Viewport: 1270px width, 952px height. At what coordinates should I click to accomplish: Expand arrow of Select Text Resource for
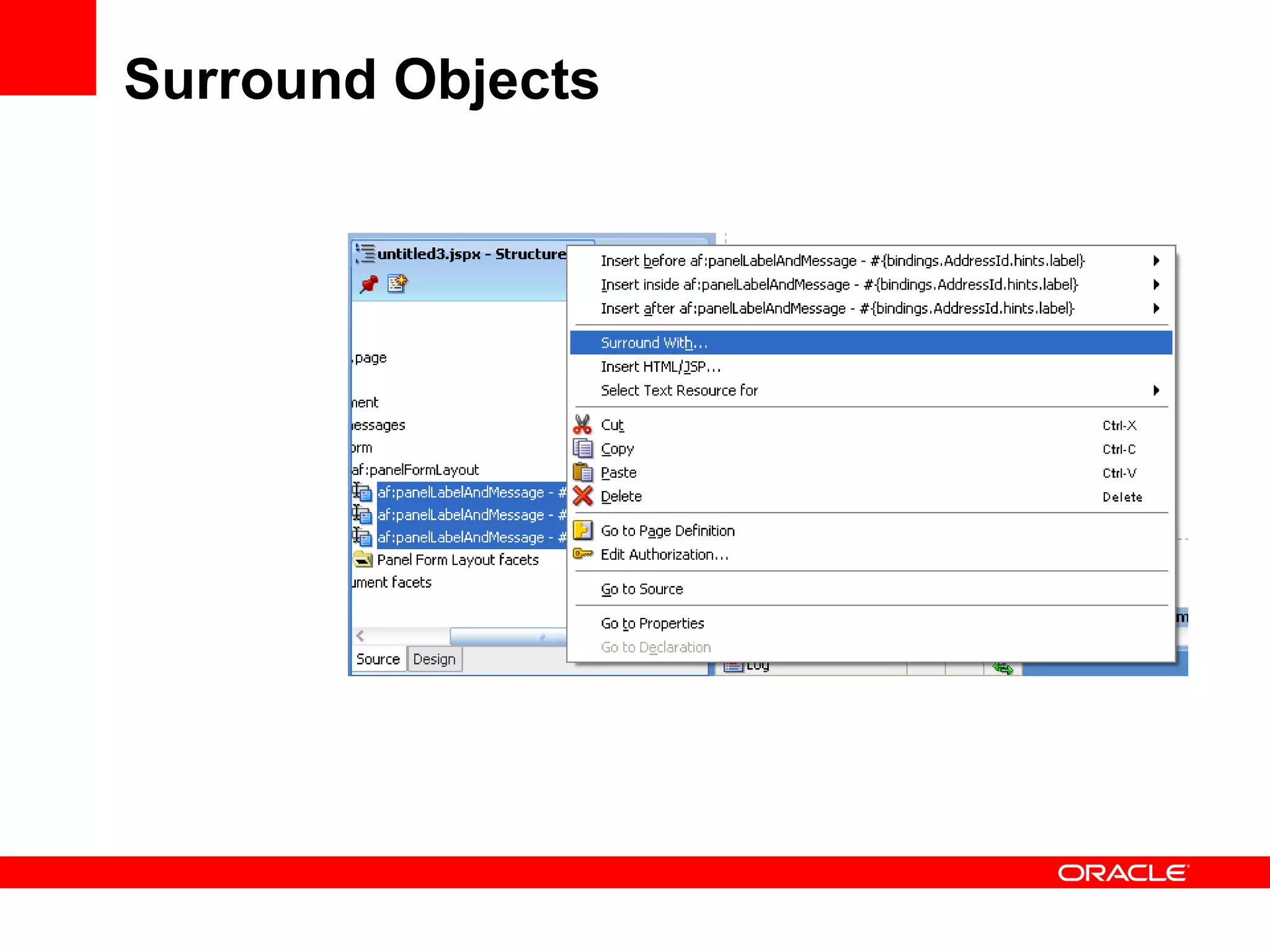coord(1156,390)
